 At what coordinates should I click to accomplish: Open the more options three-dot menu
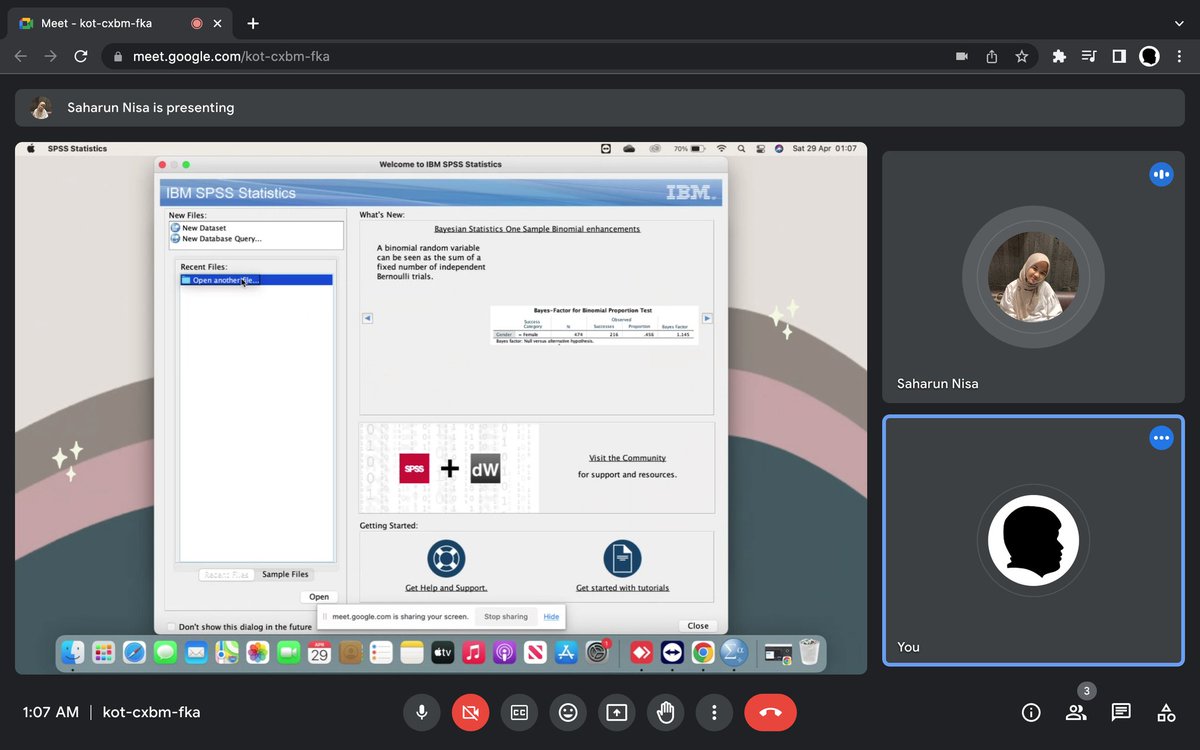tap(714, 712)
